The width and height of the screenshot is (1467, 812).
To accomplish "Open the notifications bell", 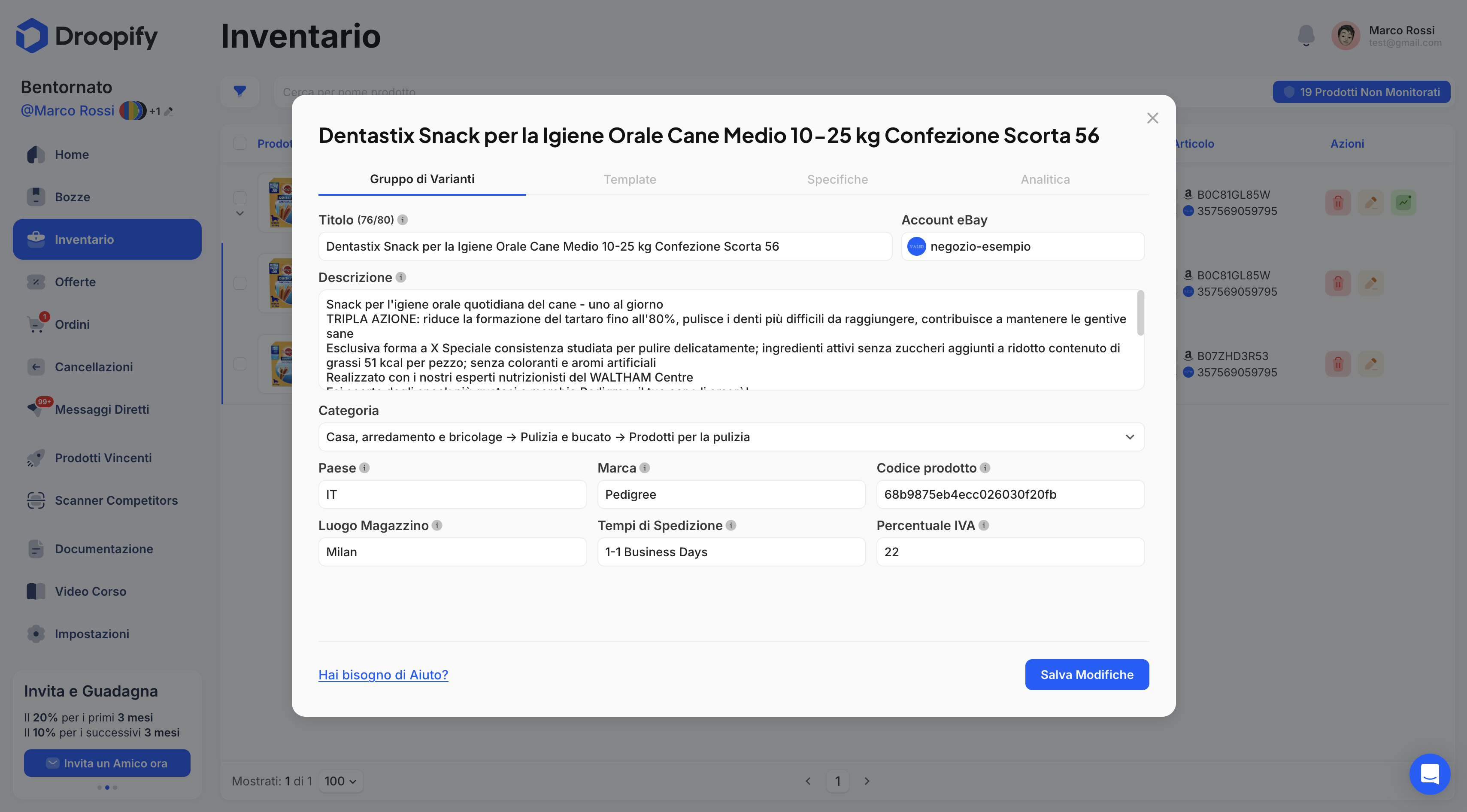I will pyautogui.click(x=1306, y=36).
